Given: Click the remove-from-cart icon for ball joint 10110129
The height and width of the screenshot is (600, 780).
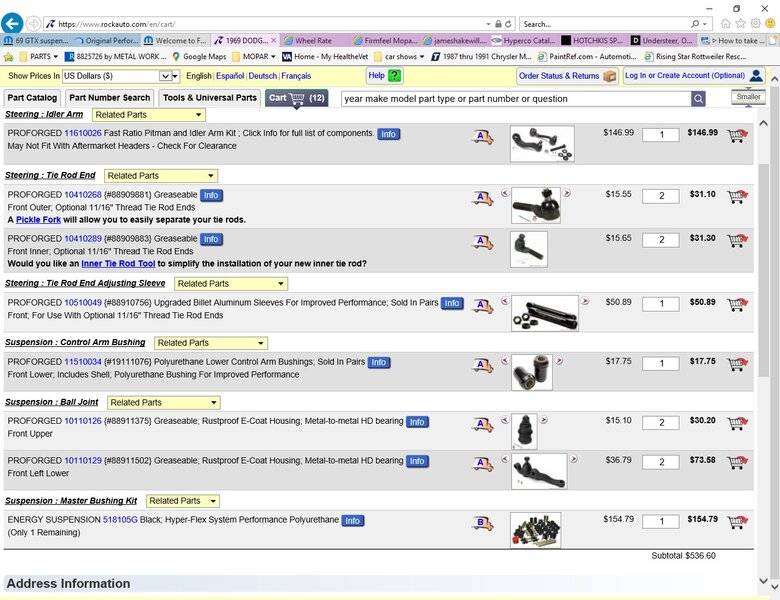Looking at the screenshot, I should [x=737, y=462].
